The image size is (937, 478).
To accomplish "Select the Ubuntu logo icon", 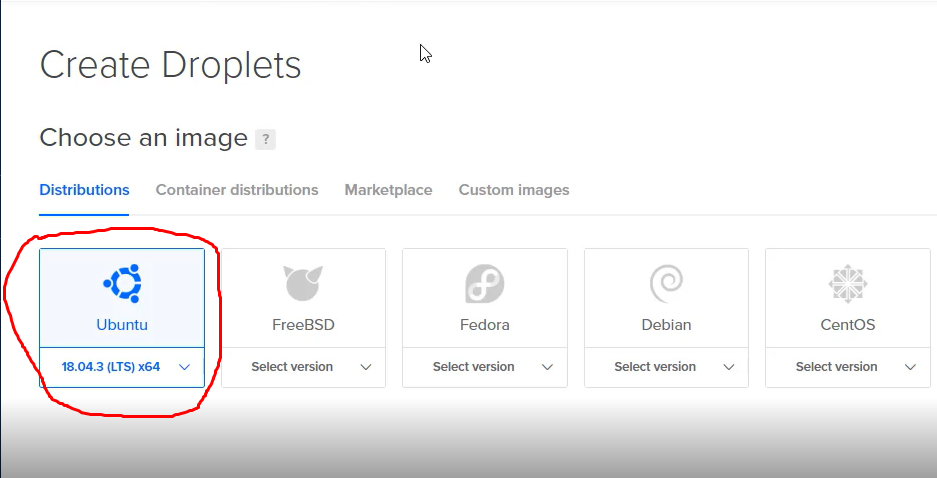I will click(x=123, y=283).
